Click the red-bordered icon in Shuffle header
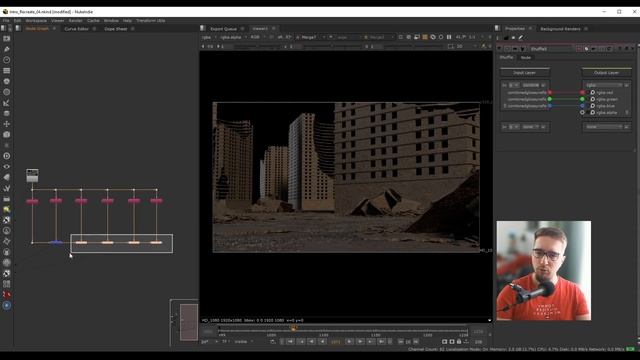This screenshot has width=640, height=360. click(579, 49)
